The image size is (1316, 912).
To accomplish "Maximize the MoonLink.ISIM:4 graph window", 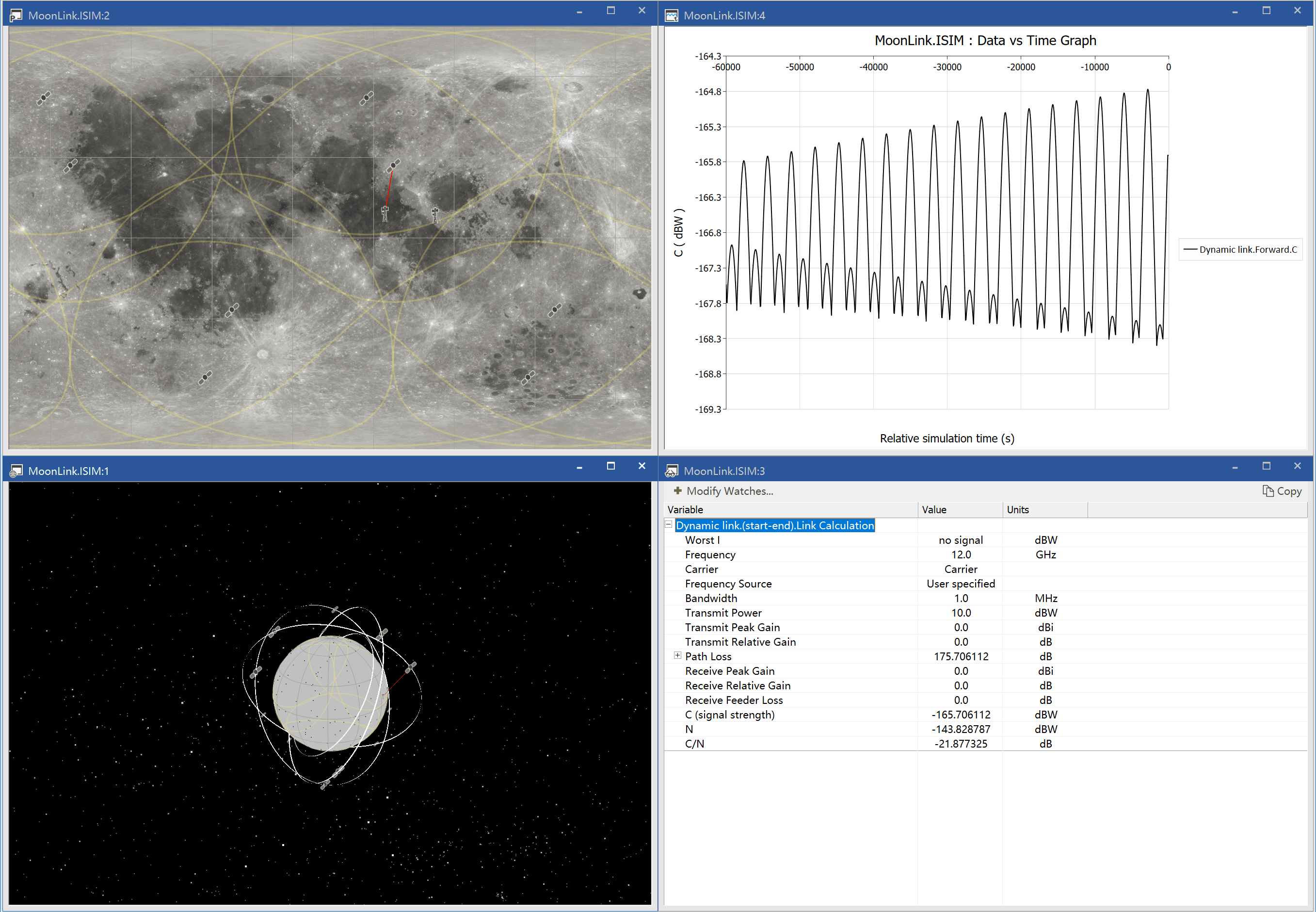I will pyautogui.click(x=1266, y=11).
